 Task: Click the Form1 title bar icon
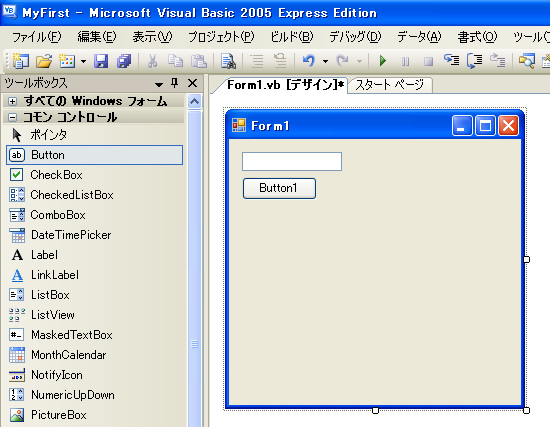pyautogui.click(x=239, y=125)
